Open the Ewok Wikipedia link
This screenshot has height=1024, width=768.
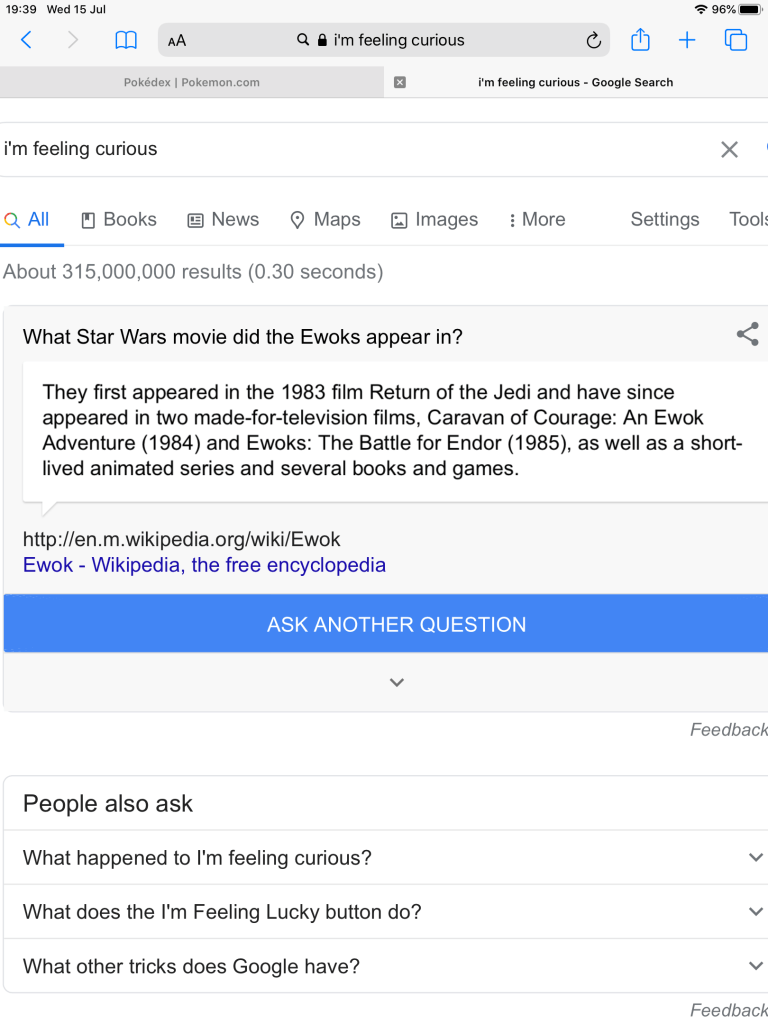pos(204,565)
